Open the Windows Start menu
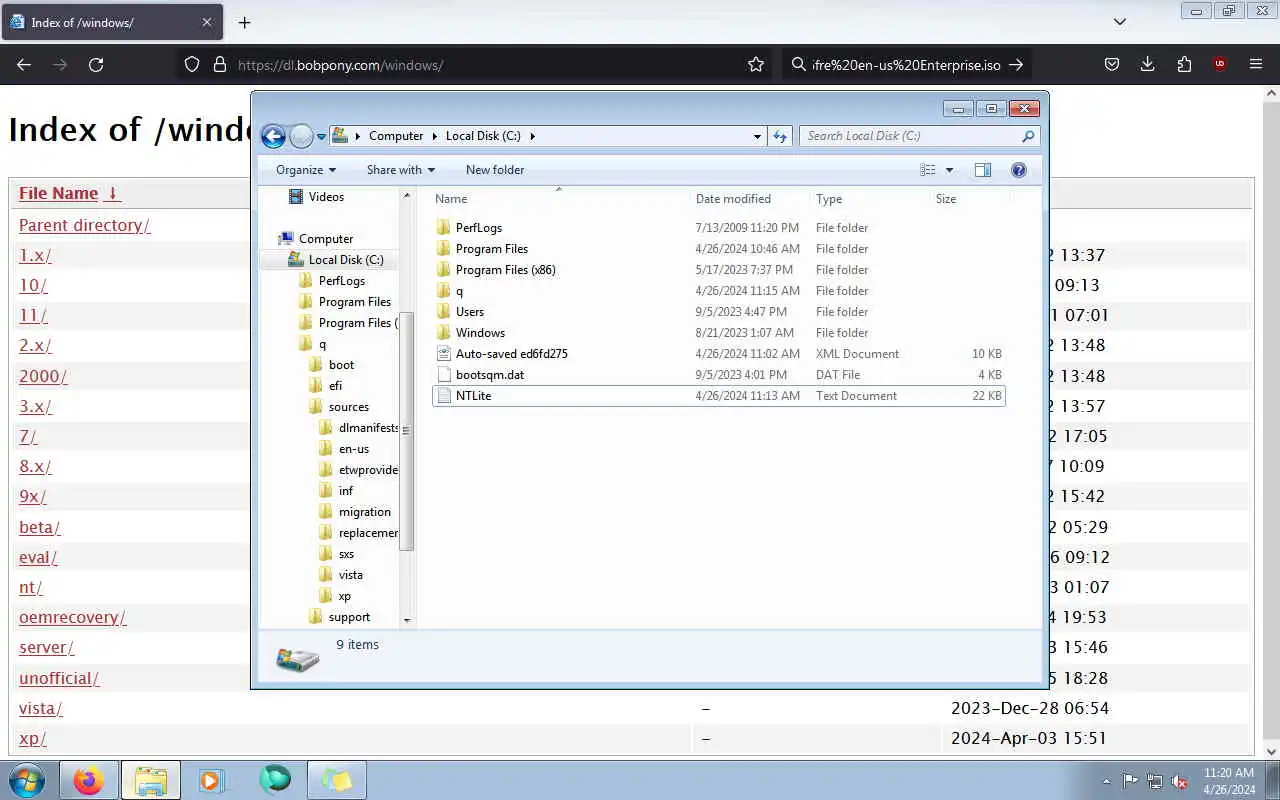 [x=27, y=780]
